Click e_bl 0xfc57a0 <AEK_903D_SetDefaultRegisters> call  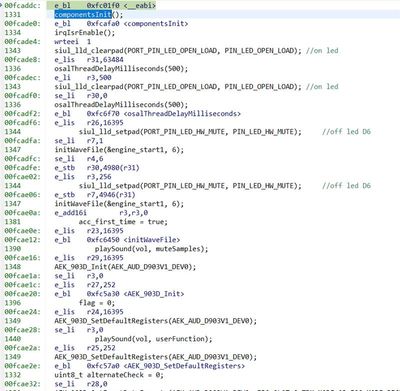pyautogui.click(x=150, y=366)
